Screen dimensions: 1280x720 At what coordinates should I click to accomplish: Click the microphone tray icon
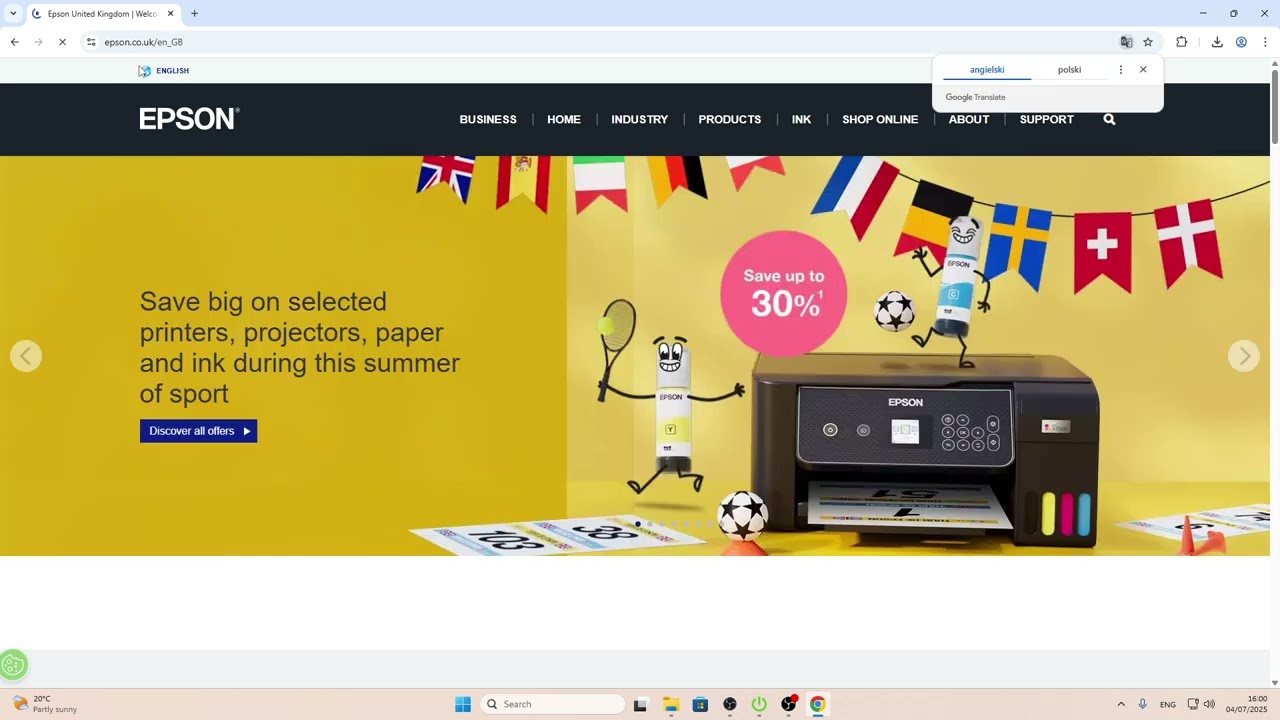pyautogui.click(x=1142, y=704)
